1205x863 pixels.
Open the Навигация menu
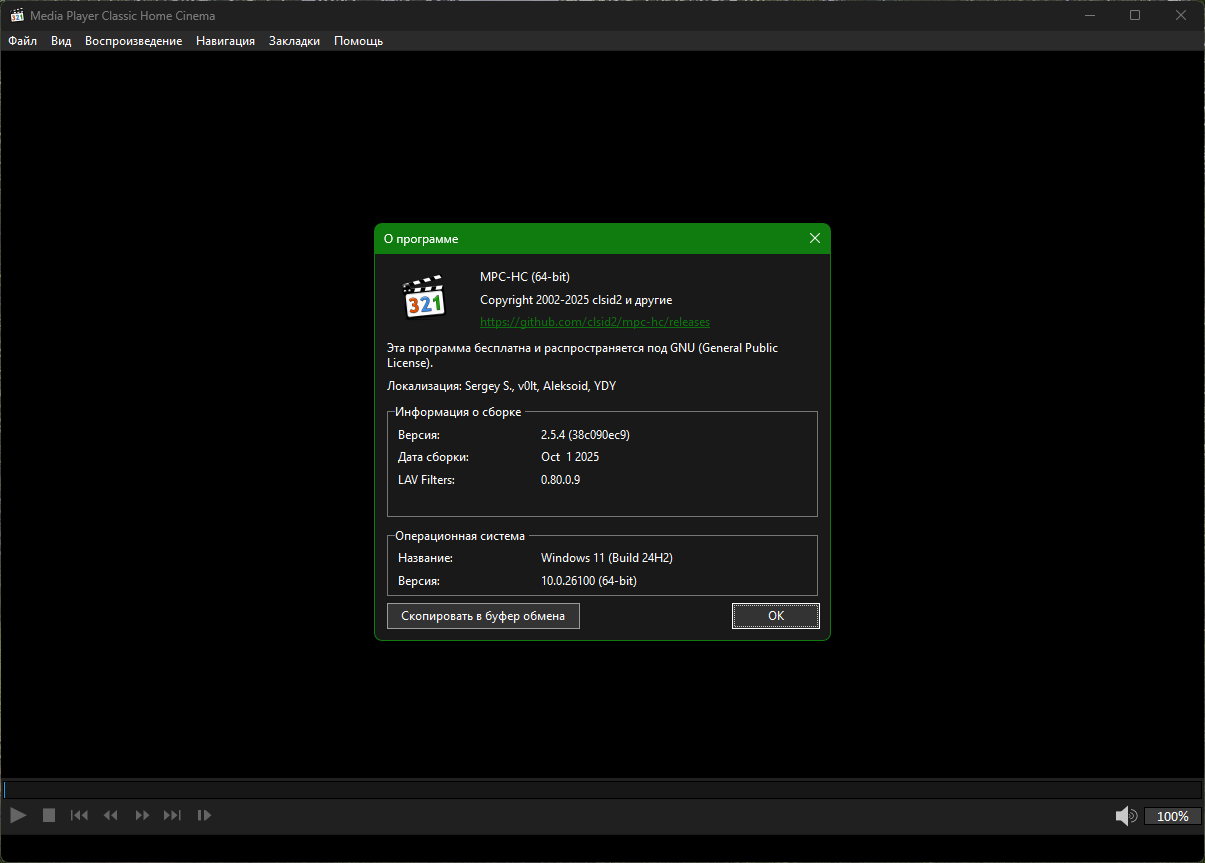click(x=225, y=41)
